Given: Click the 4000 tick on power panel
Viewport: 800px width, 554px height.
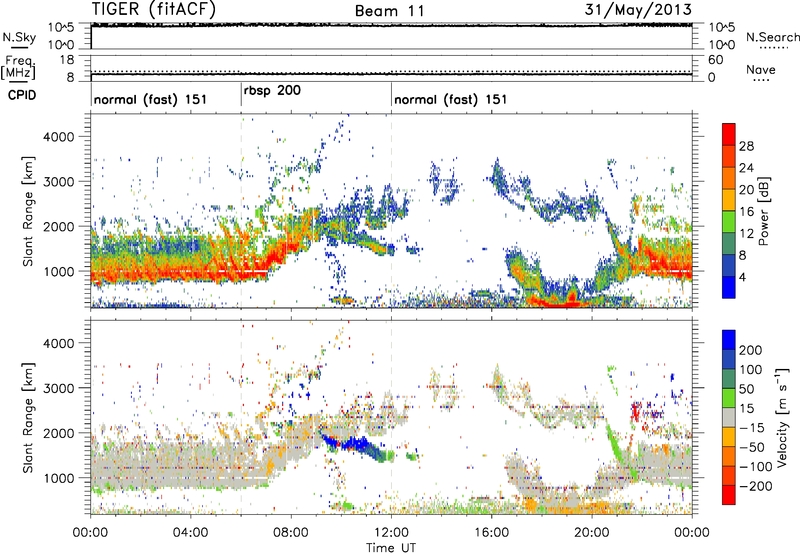Looking at the screenshot, I should click(58, 137).
